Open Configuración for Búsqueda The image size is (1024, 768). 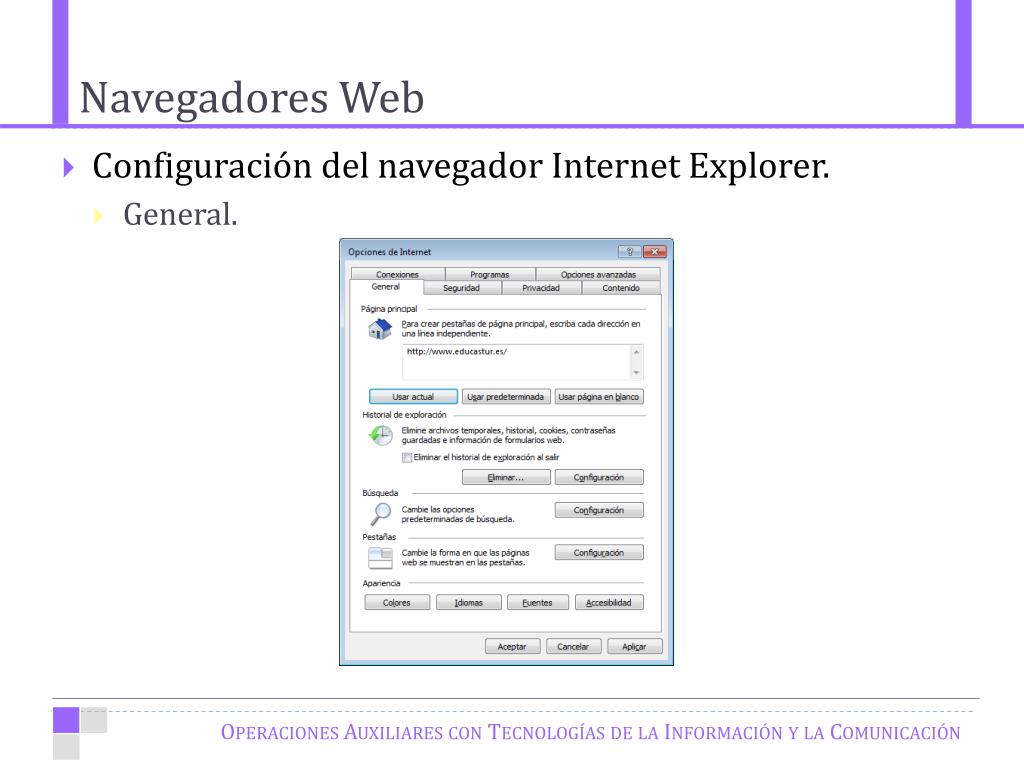[x=599, y=510]
